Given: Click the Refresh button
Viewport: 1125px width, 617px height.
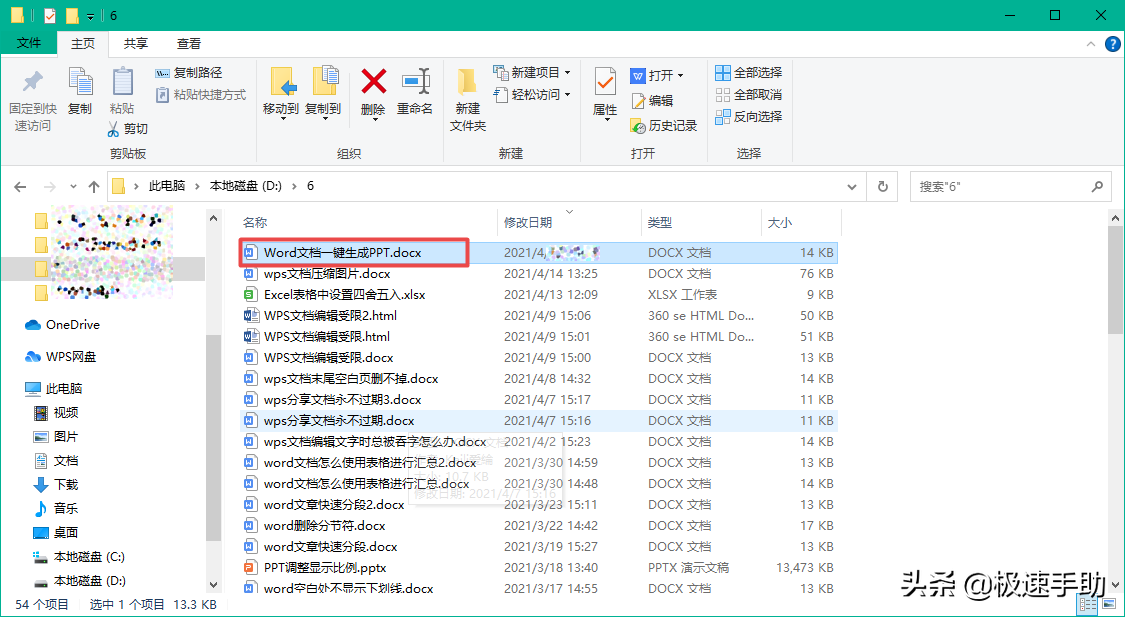Looking at the screenshot, I should (x=882, y=187).
